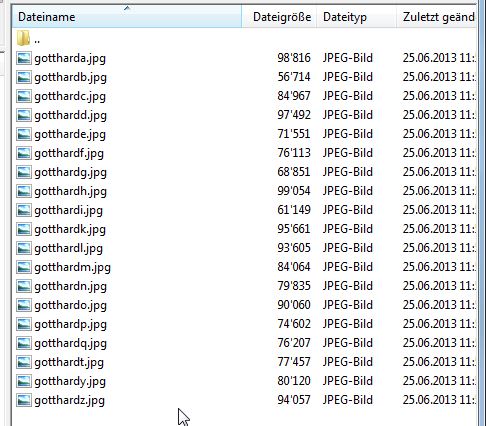Click the gotthardi.jpg file icon
This screenshot has width=486, height=426.
24,210
